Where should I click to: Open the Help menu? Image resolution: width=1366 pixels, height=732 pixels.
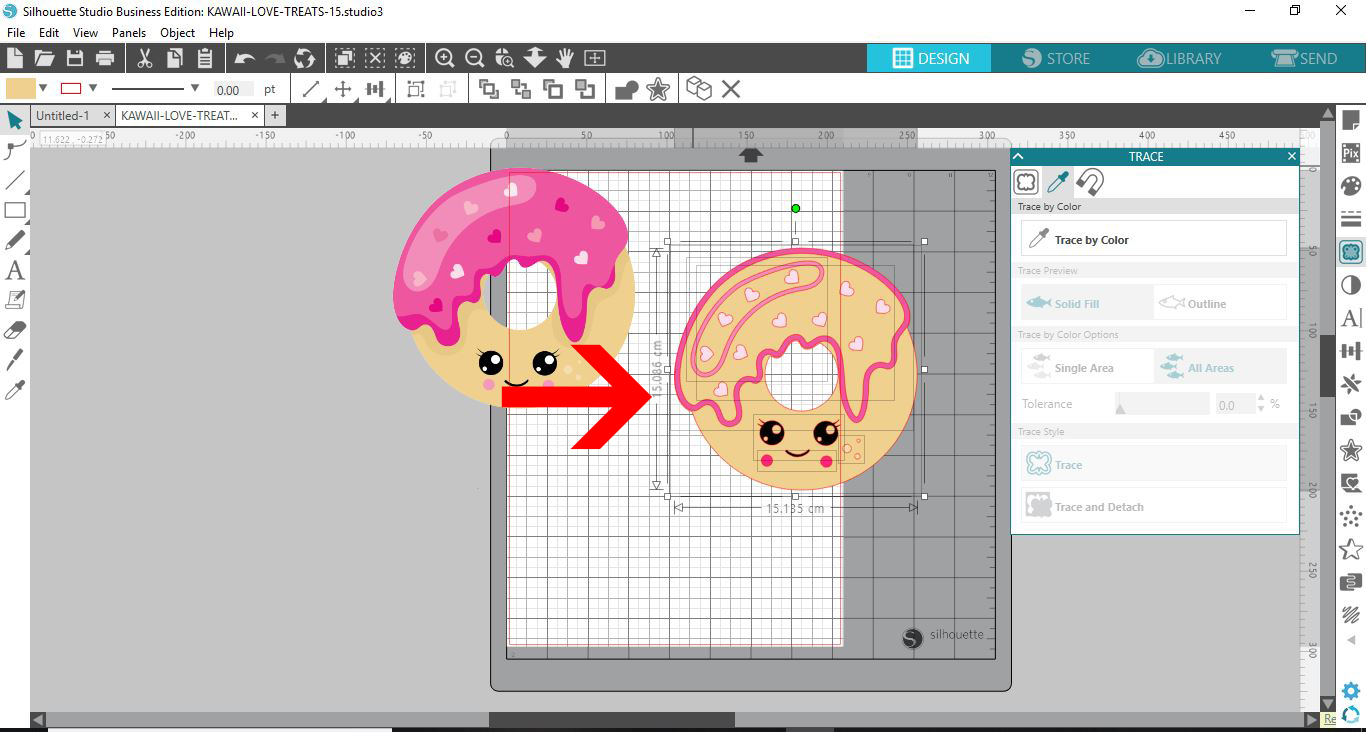click(221, 33)
